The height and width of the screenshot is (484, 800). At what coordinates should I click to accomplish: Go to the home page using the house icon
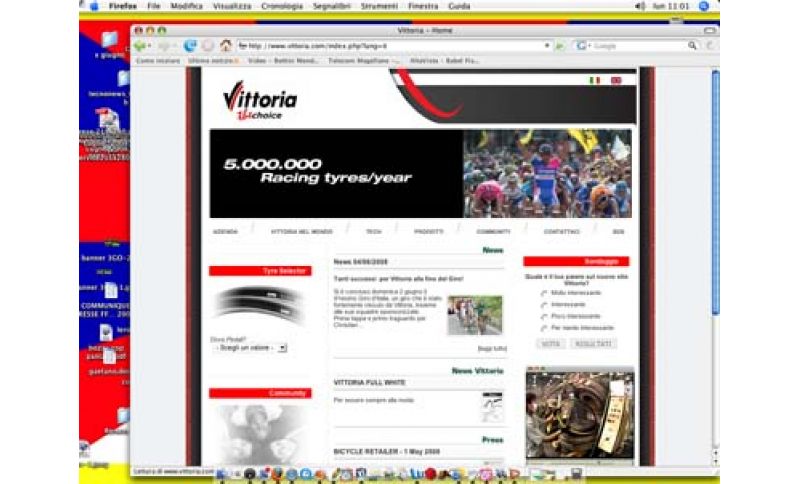[226, 46]
